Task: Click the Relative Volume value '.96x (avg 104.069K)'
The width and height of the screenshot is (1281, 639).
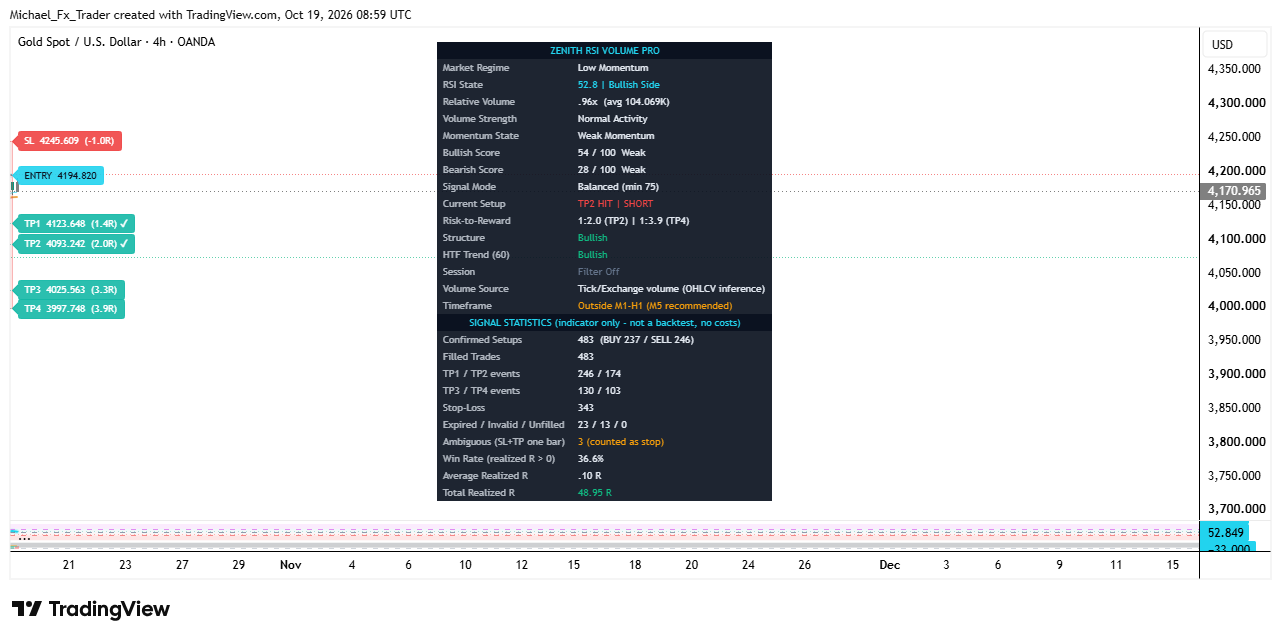Action: [x=624, y=102]
